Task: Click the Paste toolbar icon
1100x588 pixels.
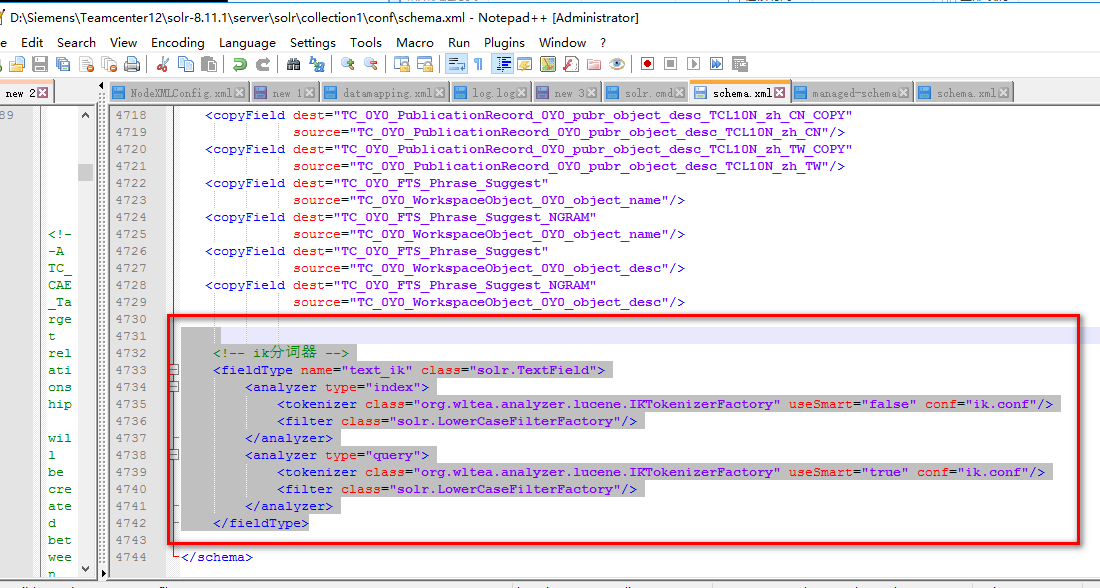Action: [208, 65]
